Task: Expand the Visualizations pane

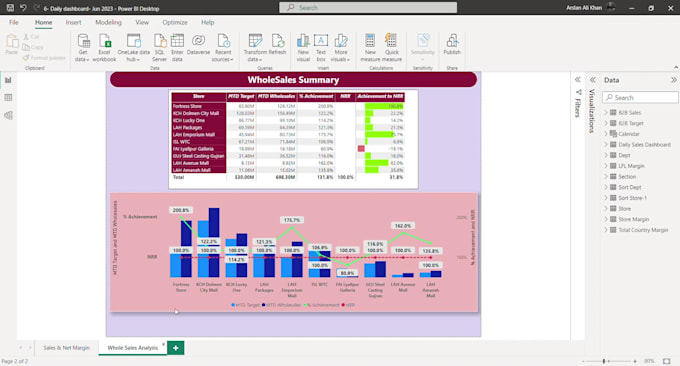Action: [592, 80]
